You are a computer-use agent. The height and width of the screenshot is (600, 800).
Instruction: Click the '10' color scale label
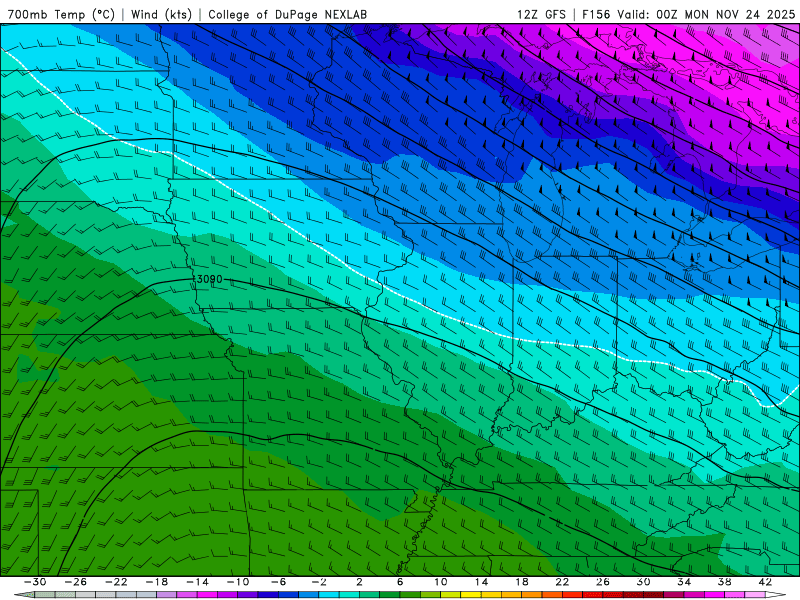tap(441, 582)
